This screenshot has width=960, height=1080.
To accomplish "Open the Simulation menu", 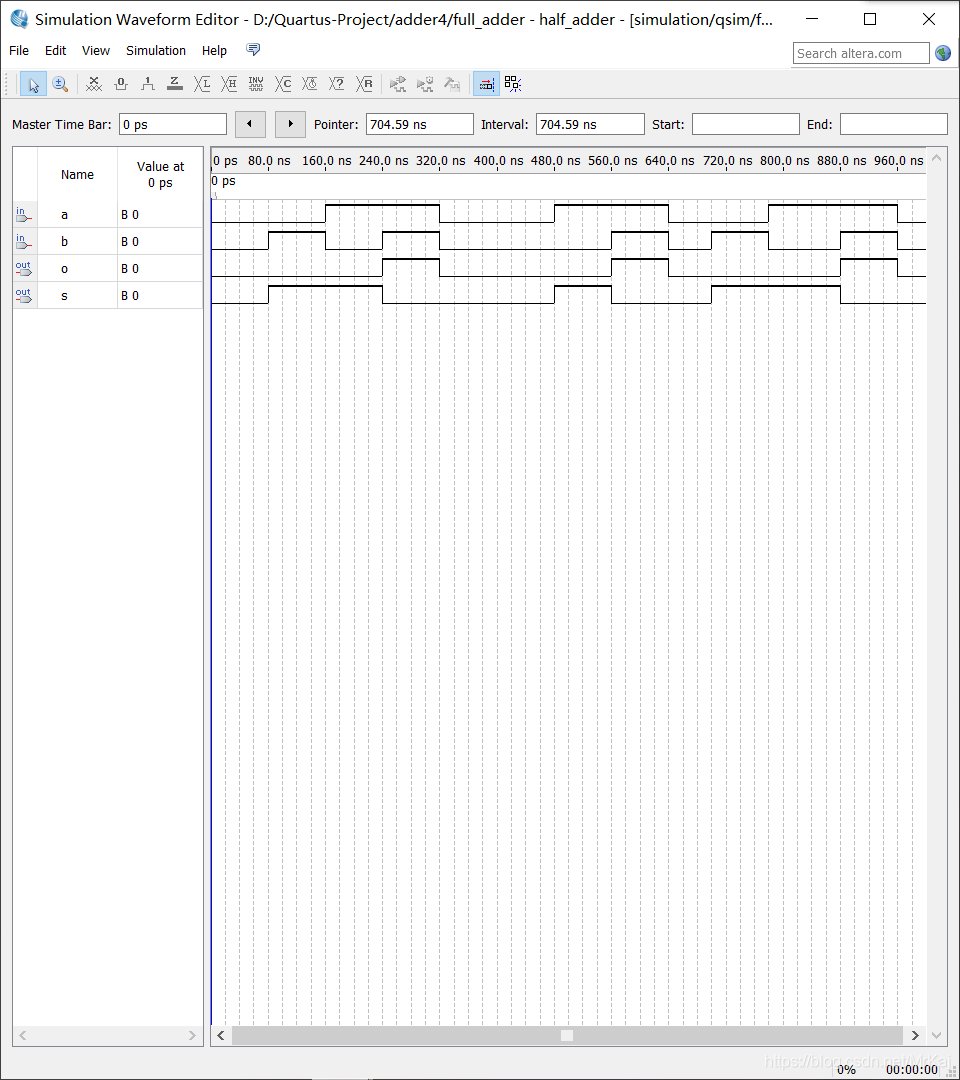I will tap(156, 50).
